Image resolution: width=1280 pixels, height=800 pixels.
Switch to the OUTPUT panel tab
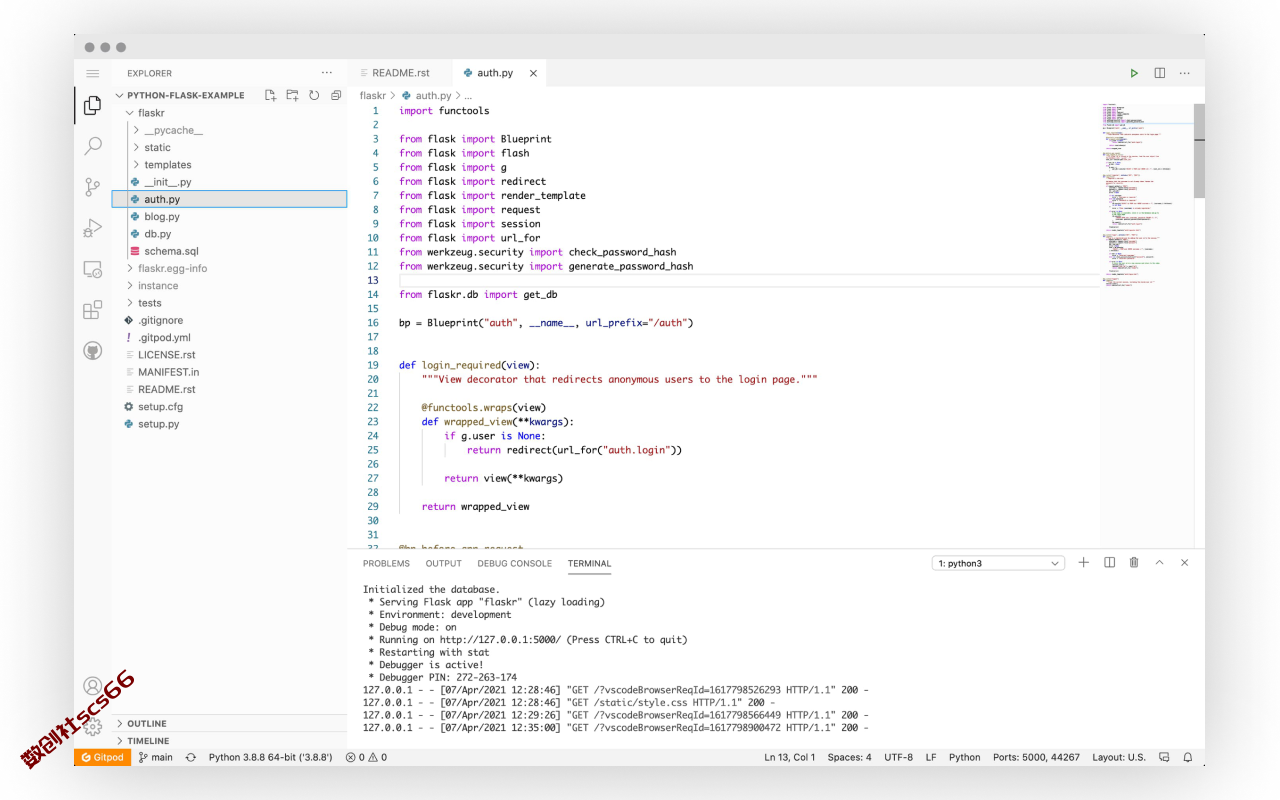[x=444, y=563]
